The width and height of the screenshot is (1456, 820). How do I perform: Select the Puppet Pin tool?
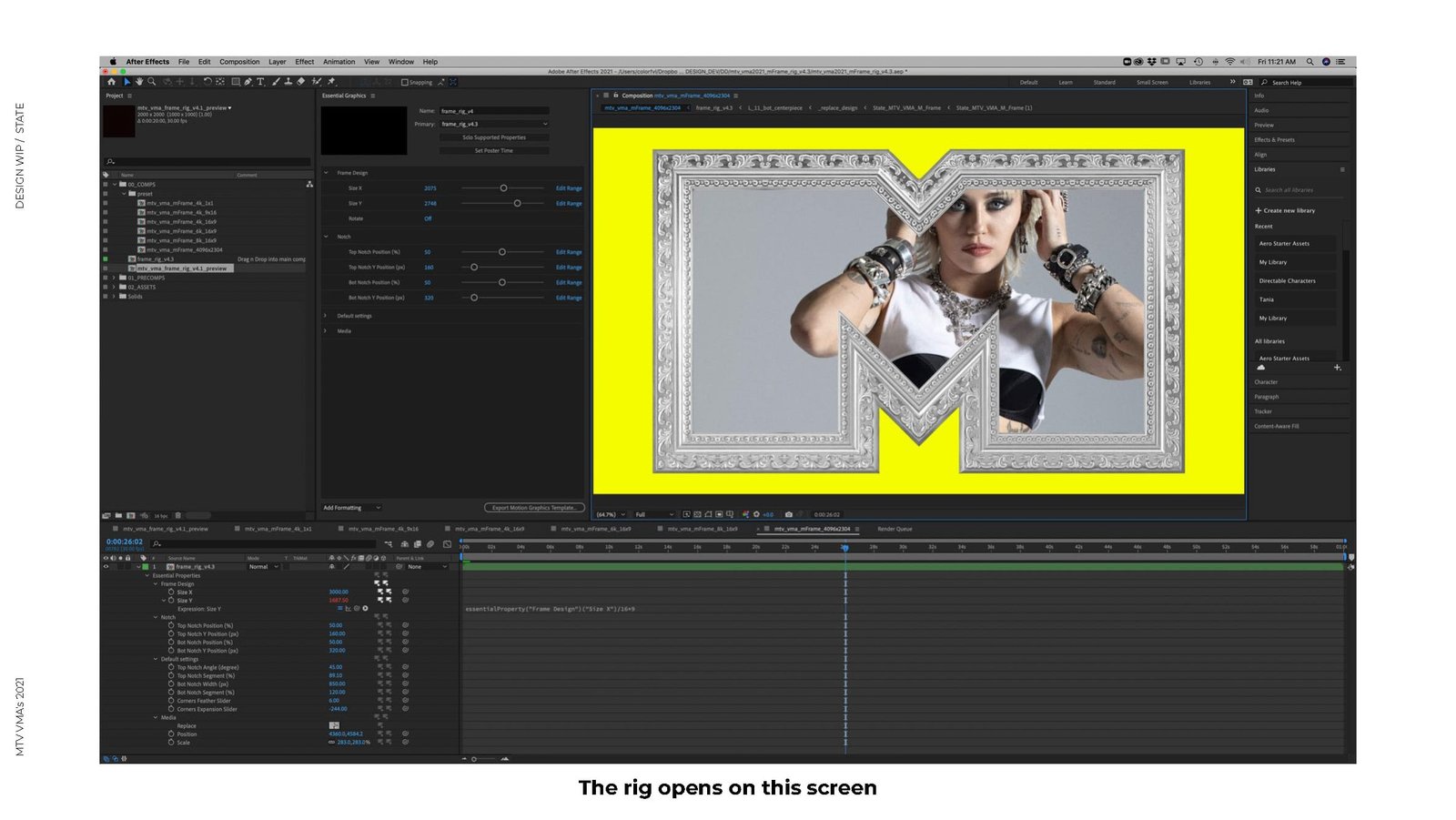click(x=331, y=82)
